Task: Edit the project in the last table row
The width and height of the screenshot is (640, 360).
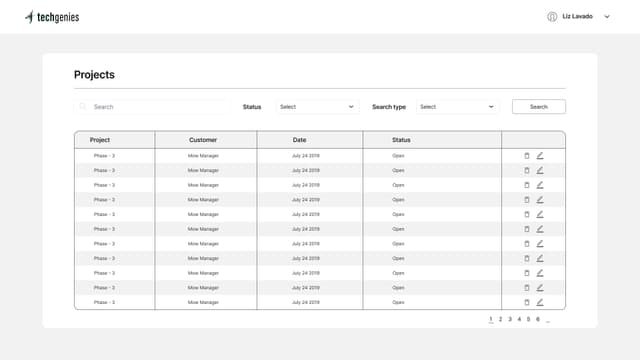Action: coord(540,302)
